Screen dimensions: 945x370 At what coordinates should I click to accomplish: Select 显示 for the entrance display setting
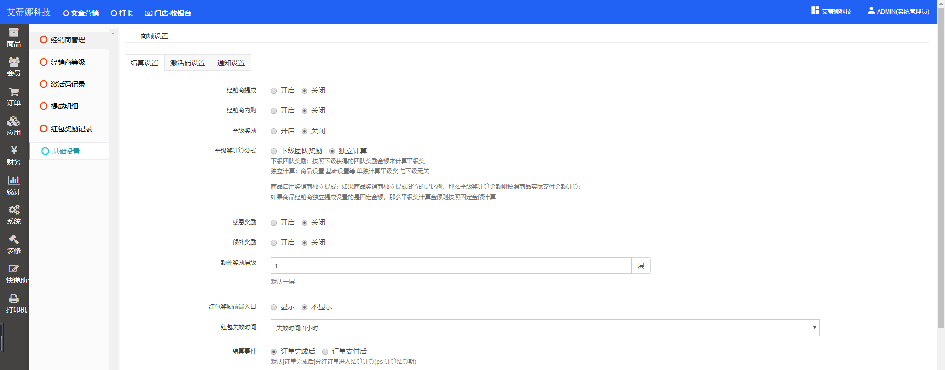point(274,307)
